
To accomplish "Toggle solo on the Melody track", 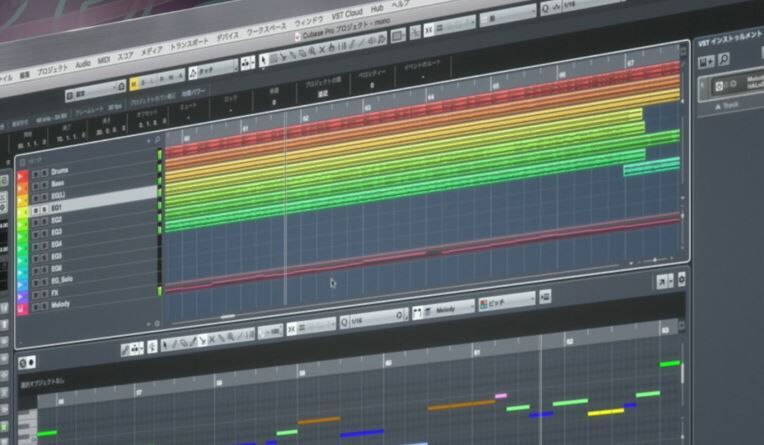I will coord(44,306).
